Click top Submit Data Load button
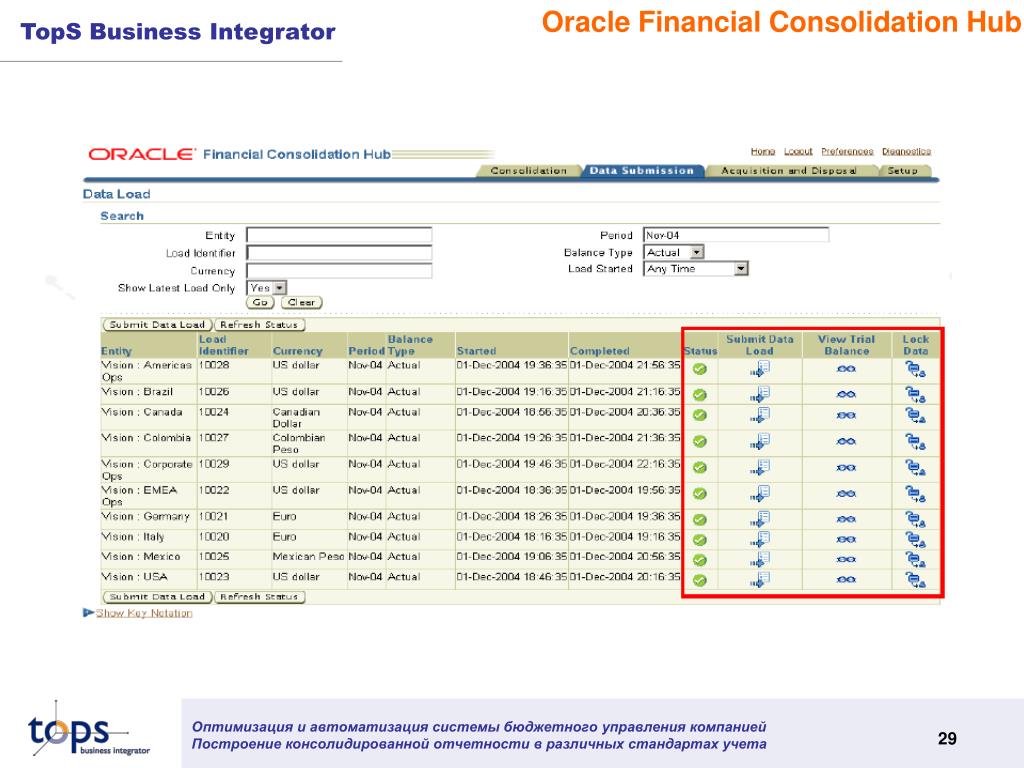The width and height of the screenshot is (1024, 768). coord(157,325)
